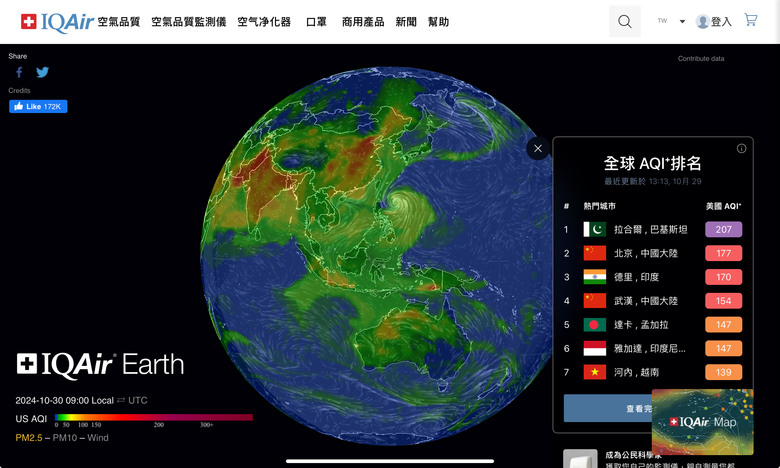The height and width of the screenshot is (468, 780).
Task: Open the IQAir Map thumbnail
Action: tap(702, 422)
